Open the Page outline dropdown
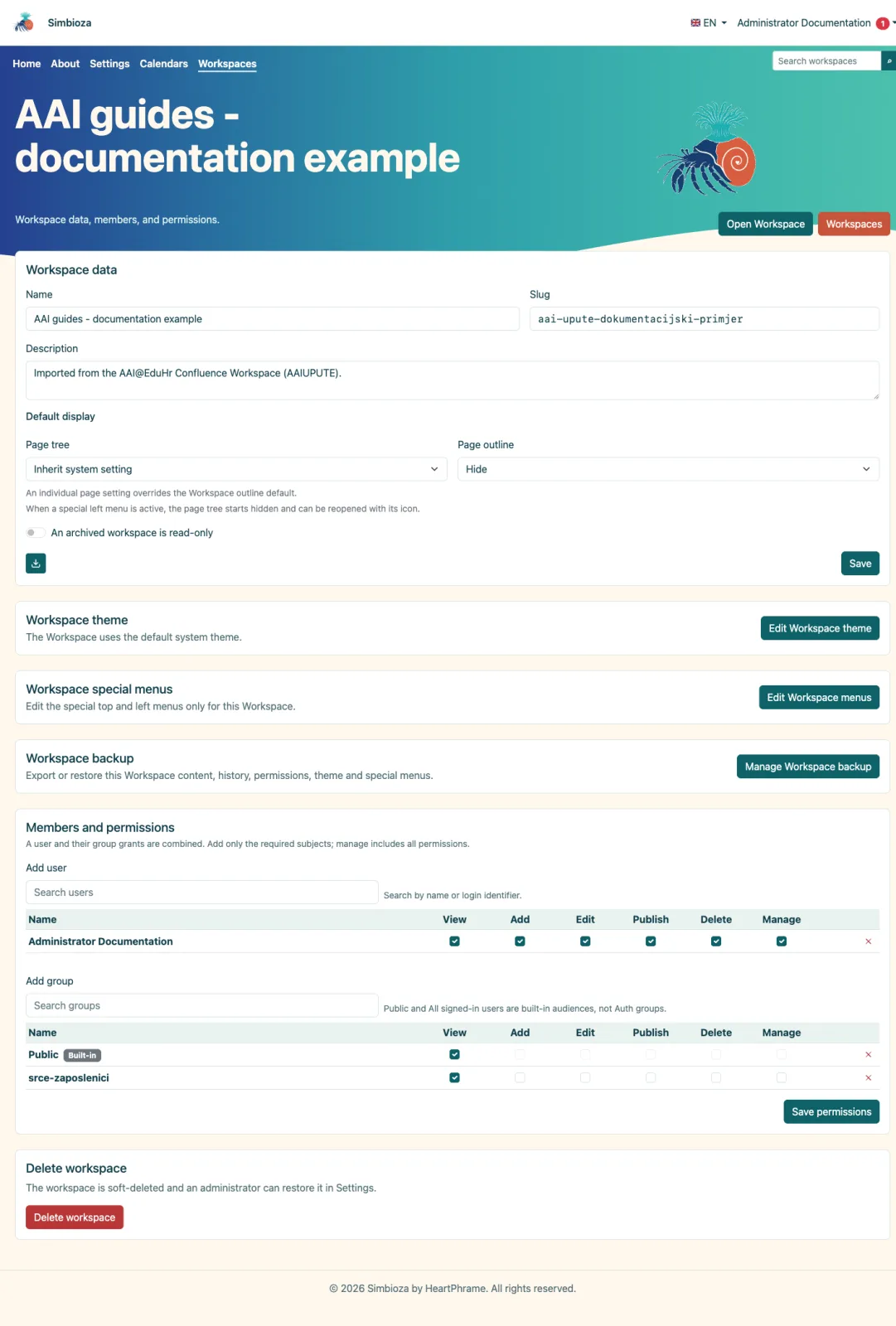896x1326 pixels. [x=668, y=469]
